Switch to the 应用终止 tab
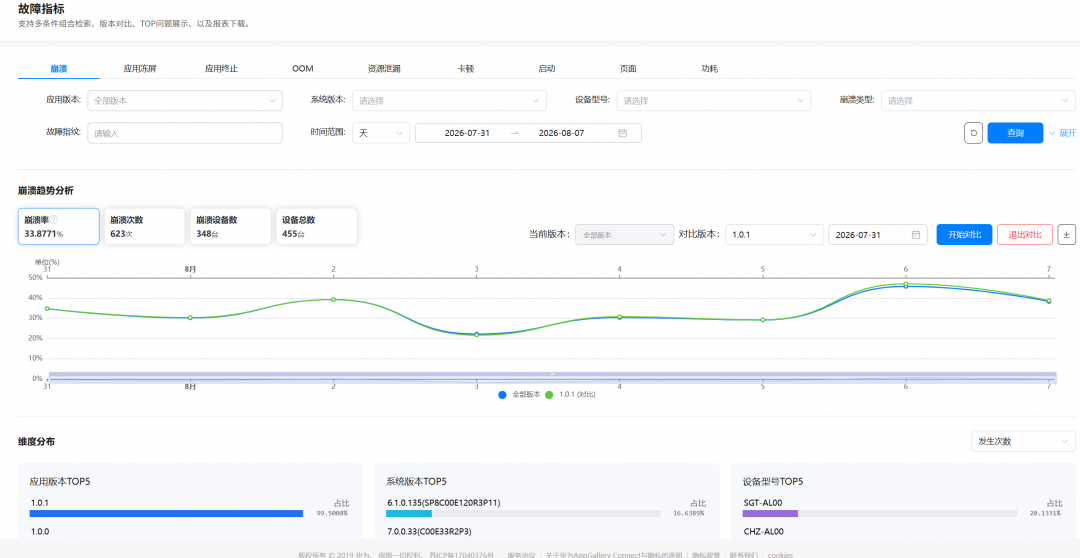The height and width of the screenshot is (558, 1080). pyautogui.click(x=221, y=69)
